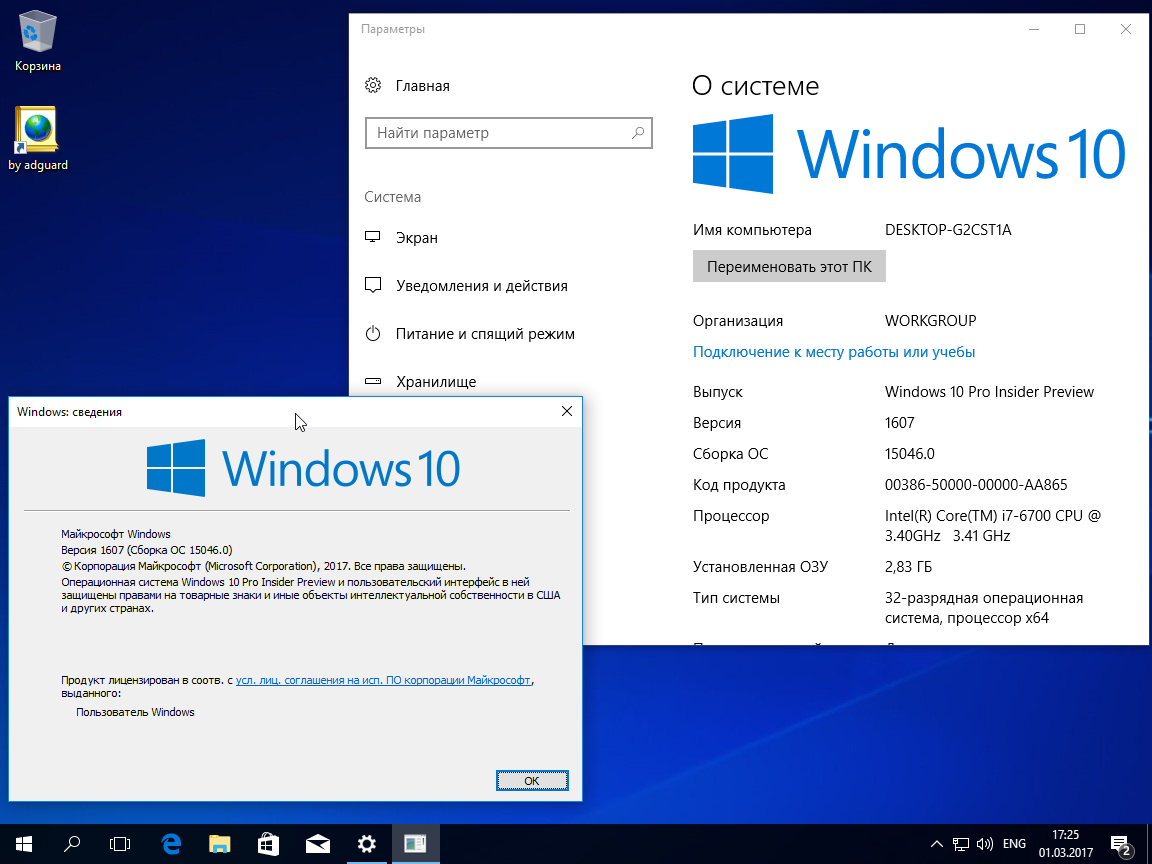Click the WORKGROUP organization value

pos(930,321)
